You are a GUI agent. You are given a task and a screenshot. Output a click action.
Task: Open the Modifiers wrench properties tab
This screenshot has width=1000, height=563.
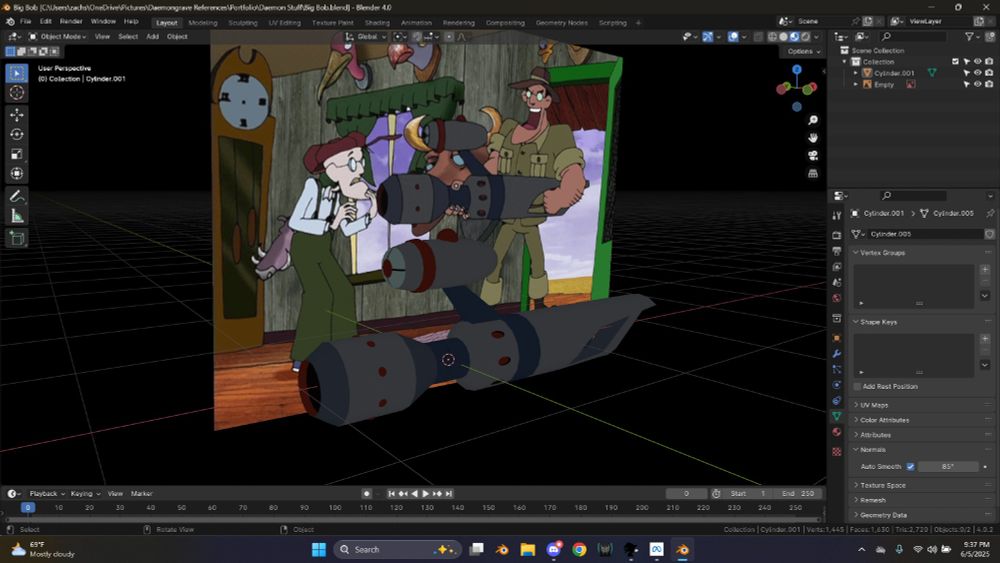(x=837, y=353)
